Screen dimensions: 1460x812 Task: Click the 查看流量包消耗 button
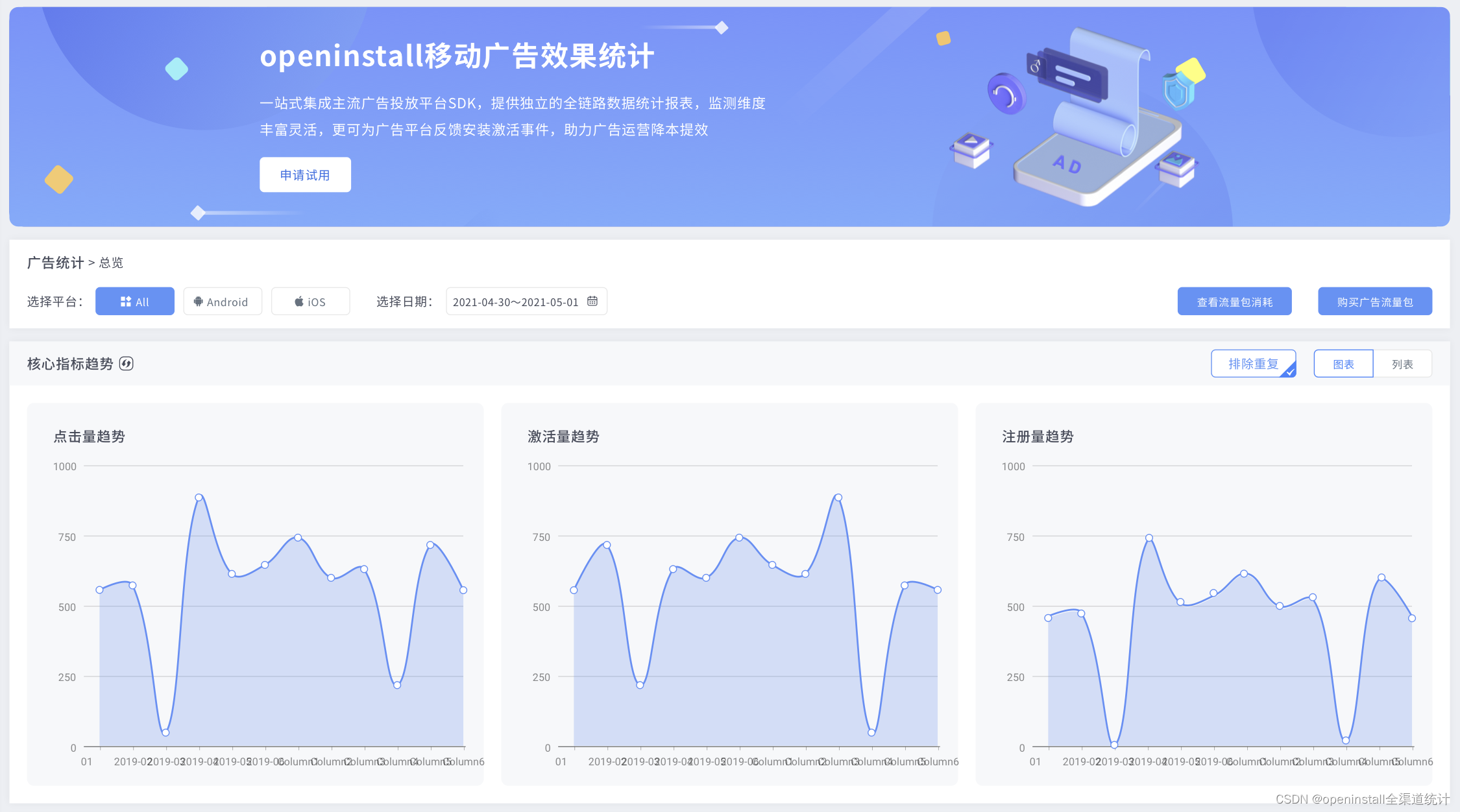click(x=1234, y=302)
